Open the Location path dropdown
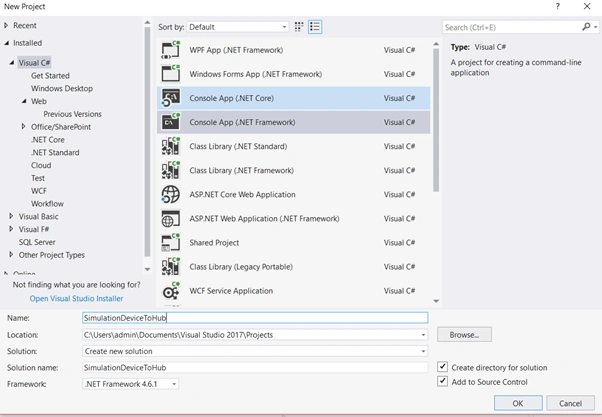602x417 pixels. tap(423, 335)
